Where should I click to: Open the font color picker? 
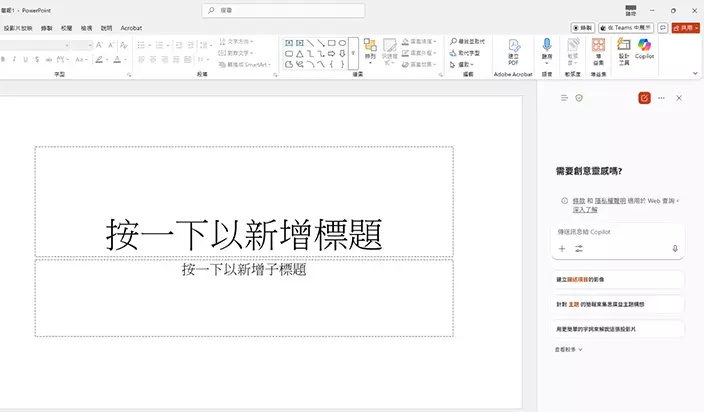pos(117,59)
